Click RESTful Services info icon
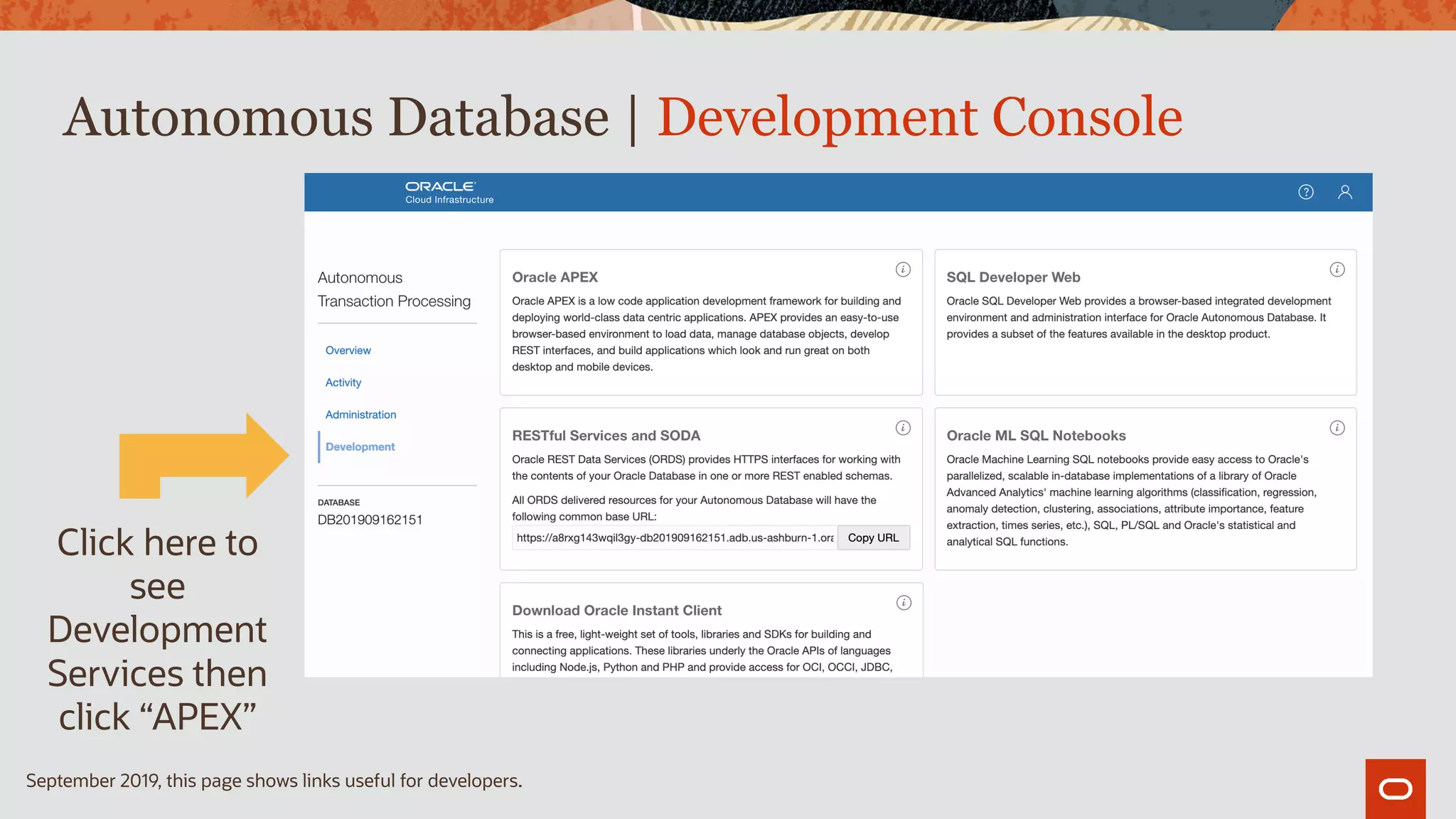1456x819 pixels. [902, 428]
